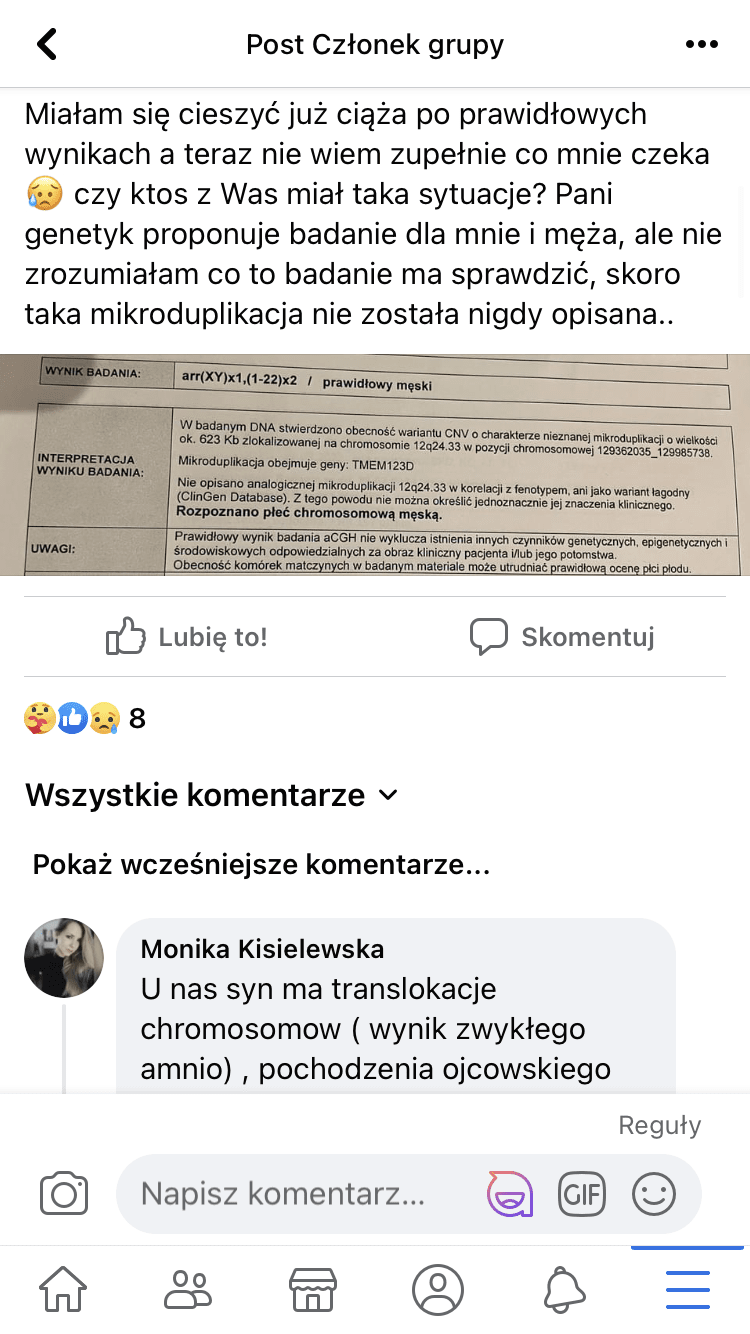This screenshot has height=1334, width=750.
Task: Open the avatar sticker picker
Action: [x=509, y=1193]
